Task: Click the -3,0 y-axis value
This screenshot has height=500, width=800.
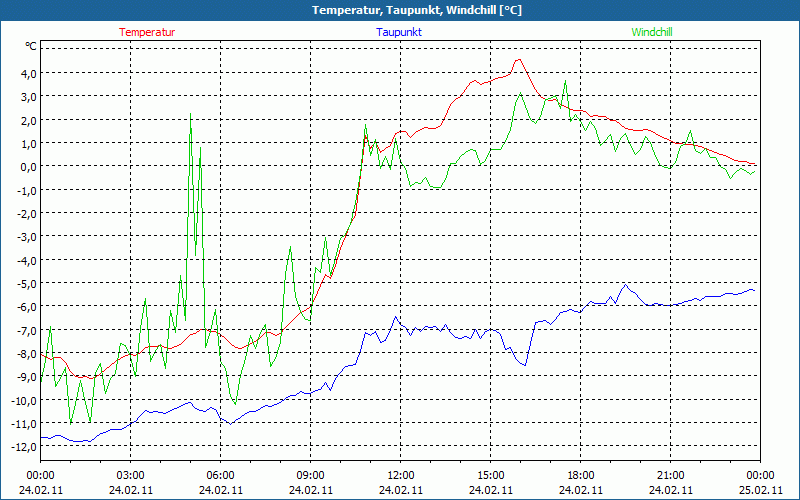Action: pos(27,237)
